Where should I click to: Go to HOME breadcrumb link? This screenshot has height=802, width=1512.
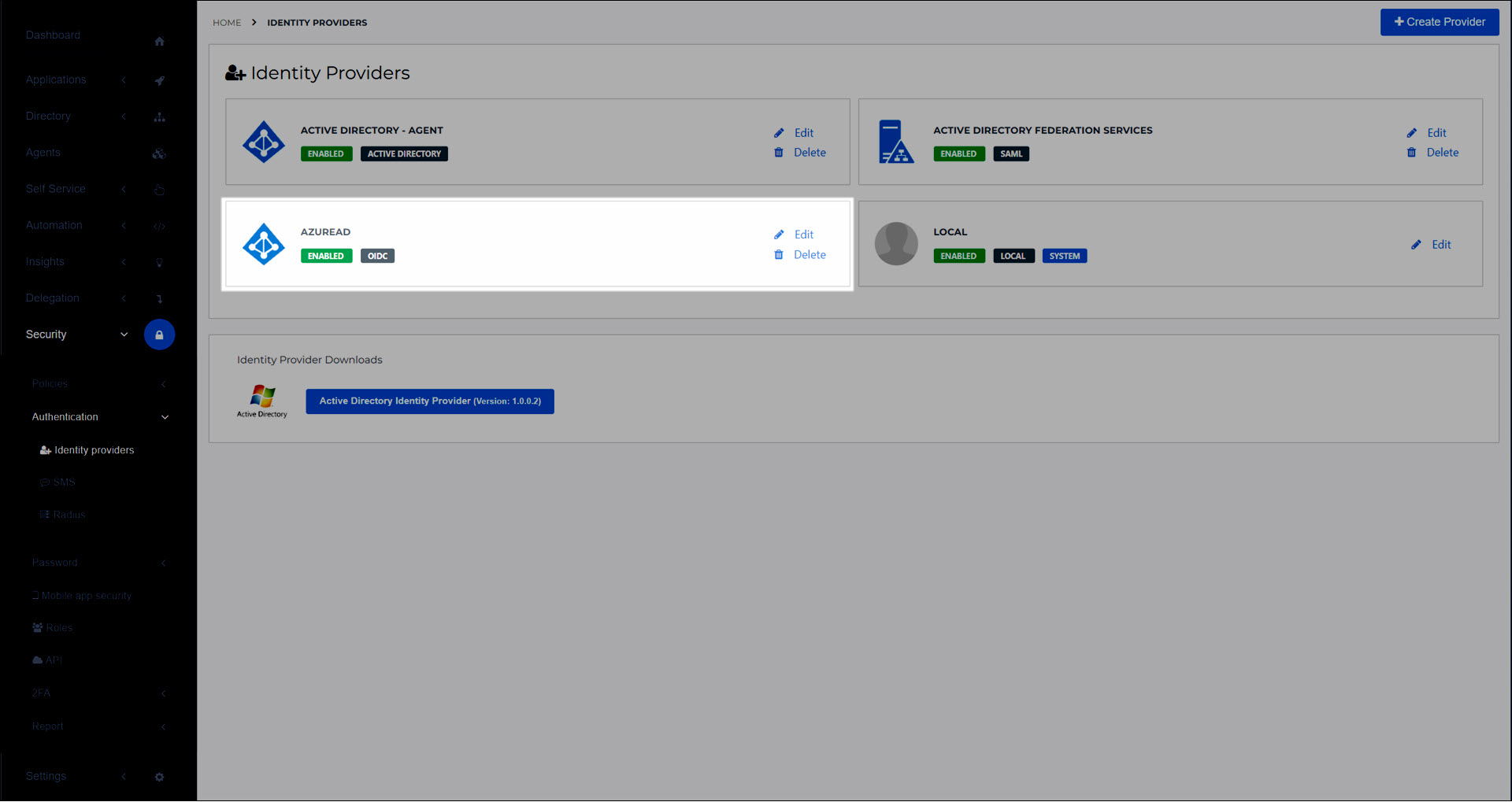[x=227, y=23]
